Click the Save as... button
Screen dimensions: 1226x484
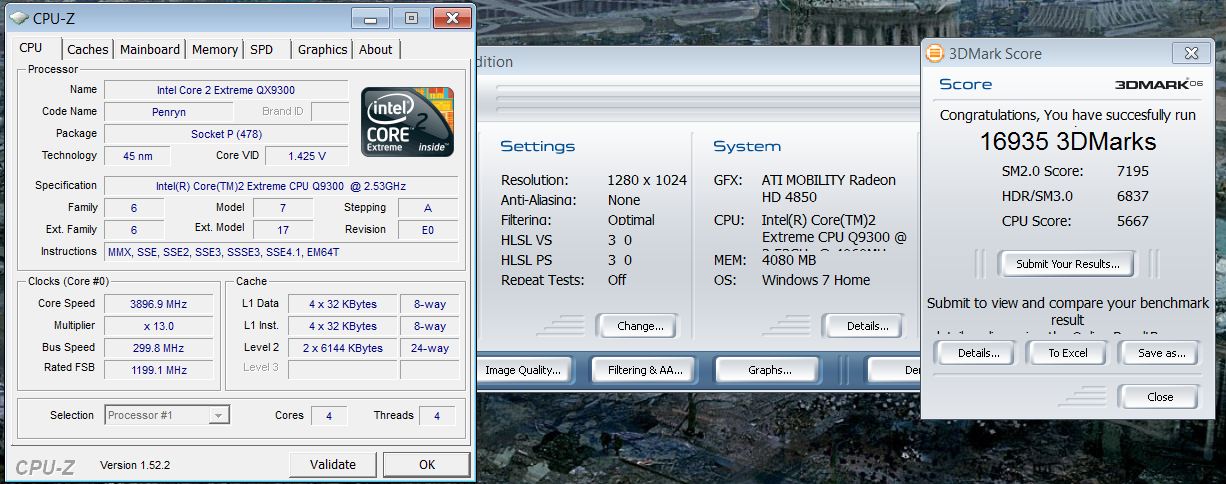[x=1161, y=353]
